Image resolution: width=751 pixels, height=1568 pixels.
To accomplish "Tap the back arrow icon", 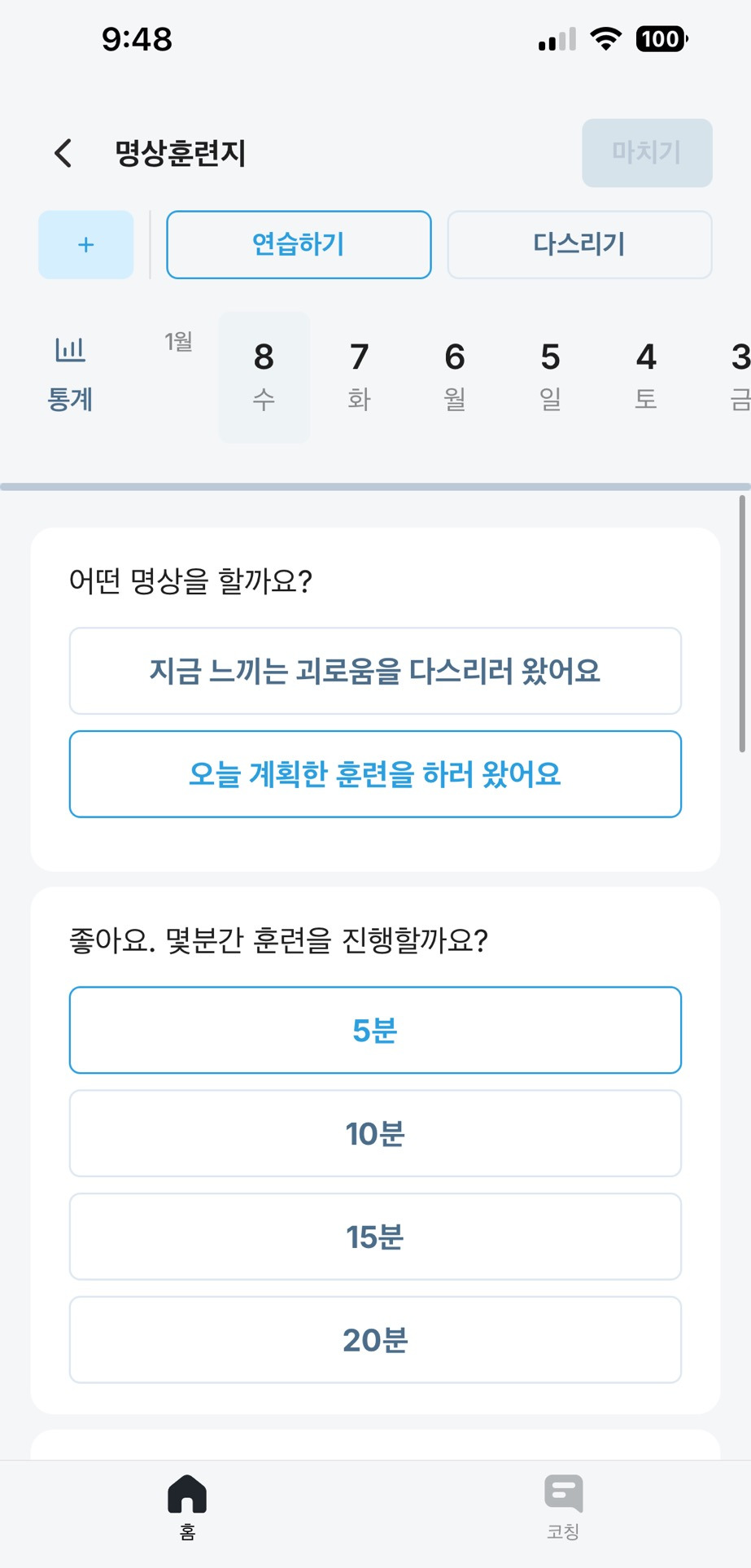I will (x=63, y=153).
